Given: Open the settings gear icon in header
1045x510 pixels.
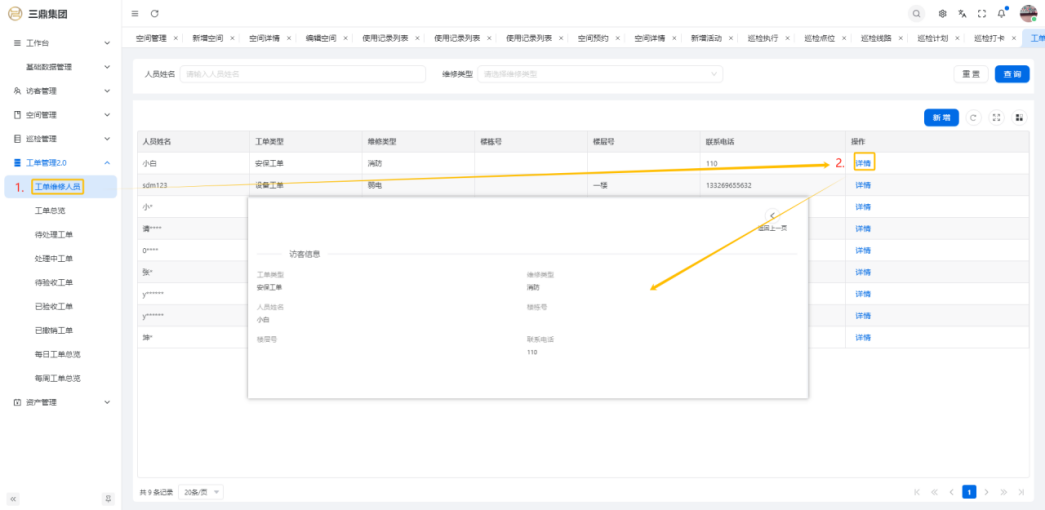Looking at the screenshot, I should (943, 13).
